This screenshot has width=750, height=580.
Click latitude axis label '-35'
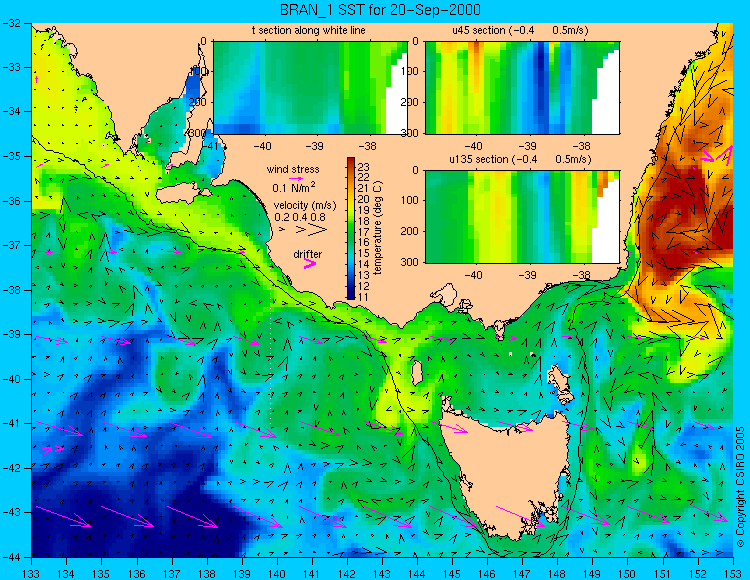click(x=11, y=156)
